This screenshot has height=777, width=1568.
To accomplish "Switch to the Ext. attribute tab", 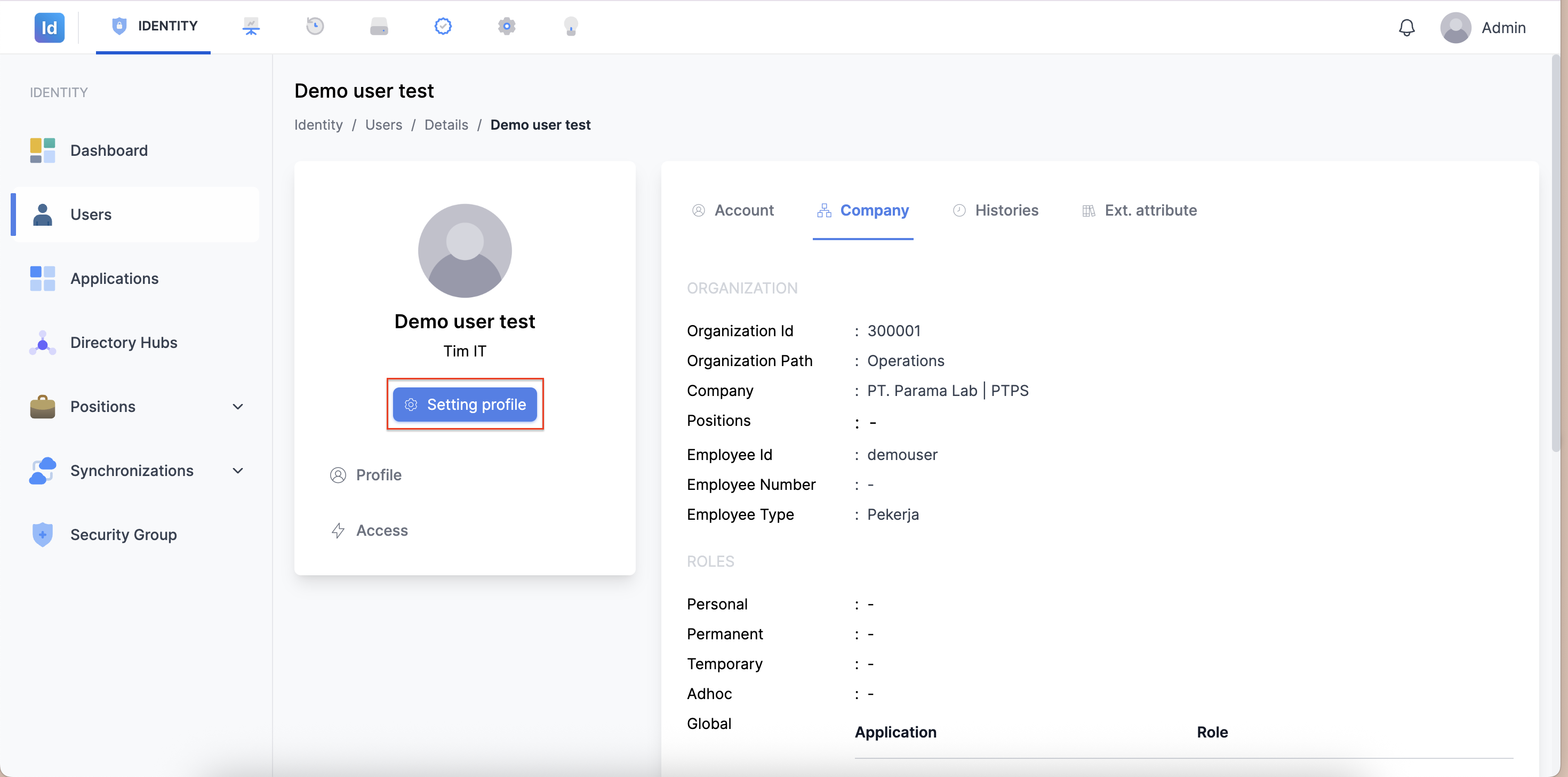I will [1139, 210].
